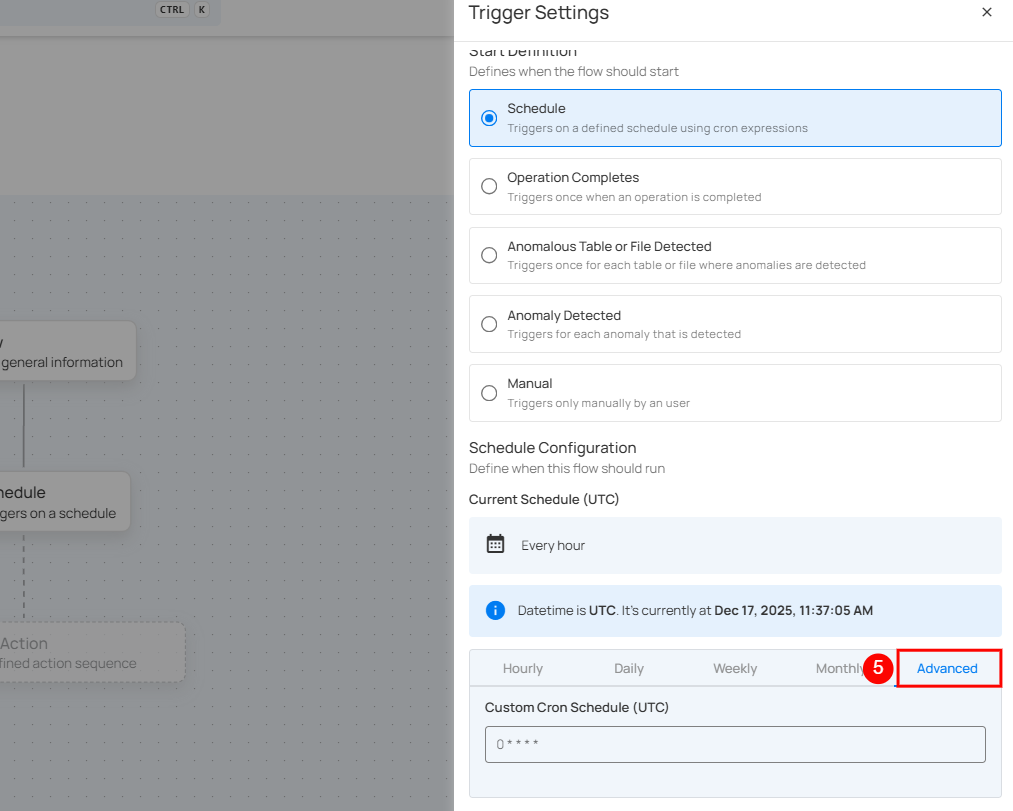The height and width of the screenshot is (811, 1013).
Task: Click the general information node on canvas
Action: click(x=64, y=352)
